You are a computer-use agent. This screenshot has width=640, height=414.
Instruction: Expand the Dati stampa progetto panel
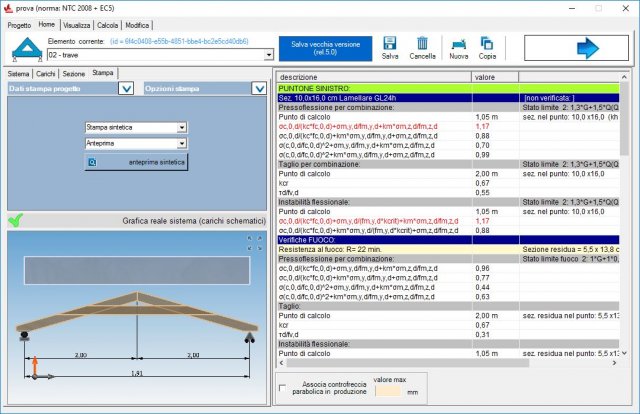point(125,89)
